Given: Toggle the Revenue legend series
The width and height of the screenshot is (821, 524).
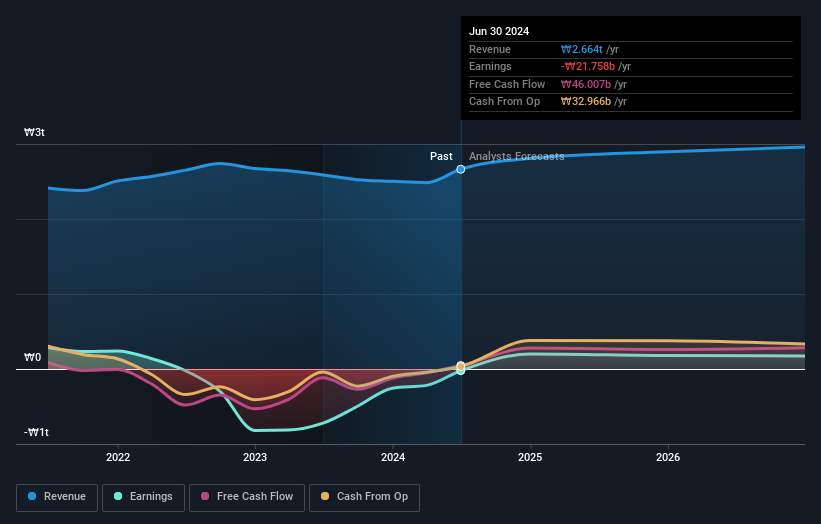Looking at the screenshot, I should [57, 497].
